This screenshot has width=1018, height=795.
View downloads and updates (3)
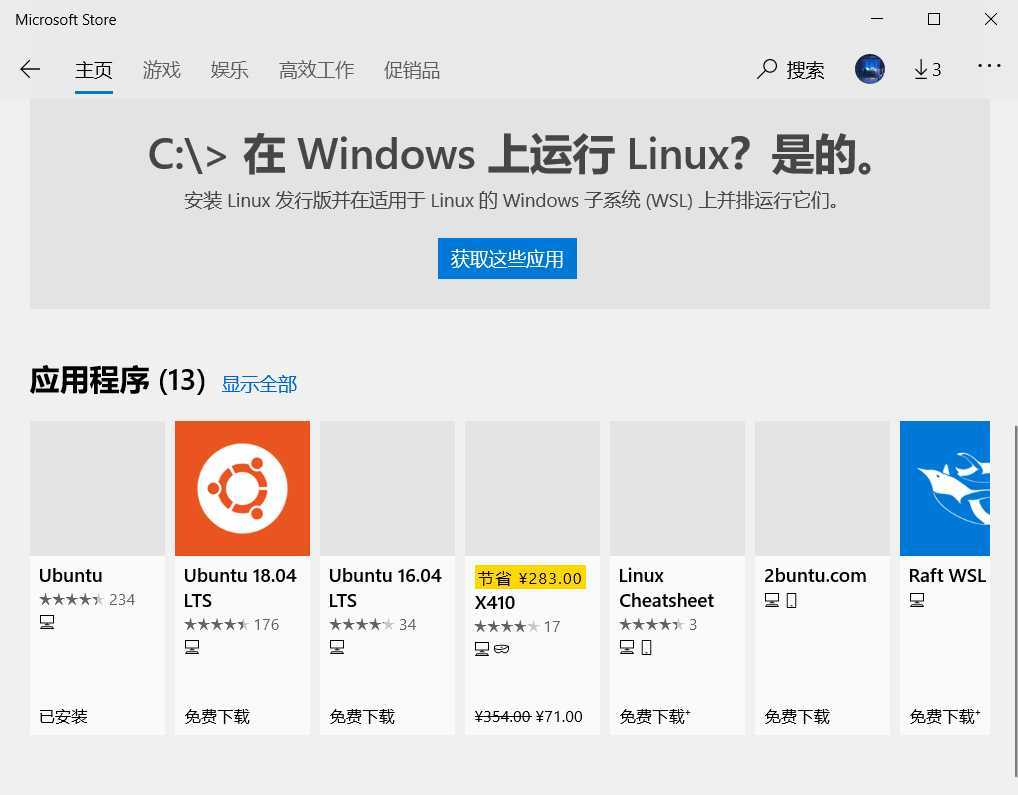[x=927, y=69]
